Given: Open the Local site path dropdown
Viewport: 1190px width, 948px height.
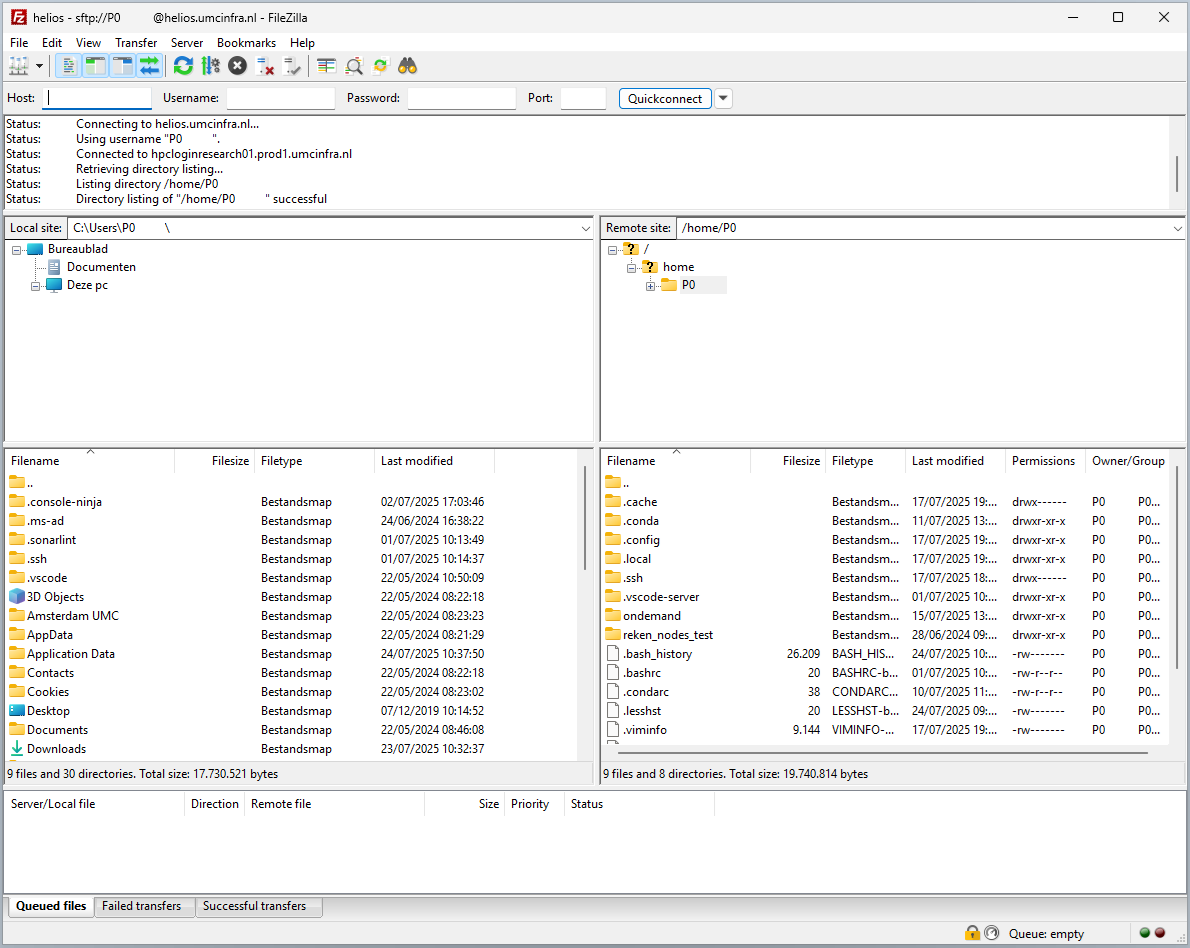Looking at the screenshot, I should 585,228.
